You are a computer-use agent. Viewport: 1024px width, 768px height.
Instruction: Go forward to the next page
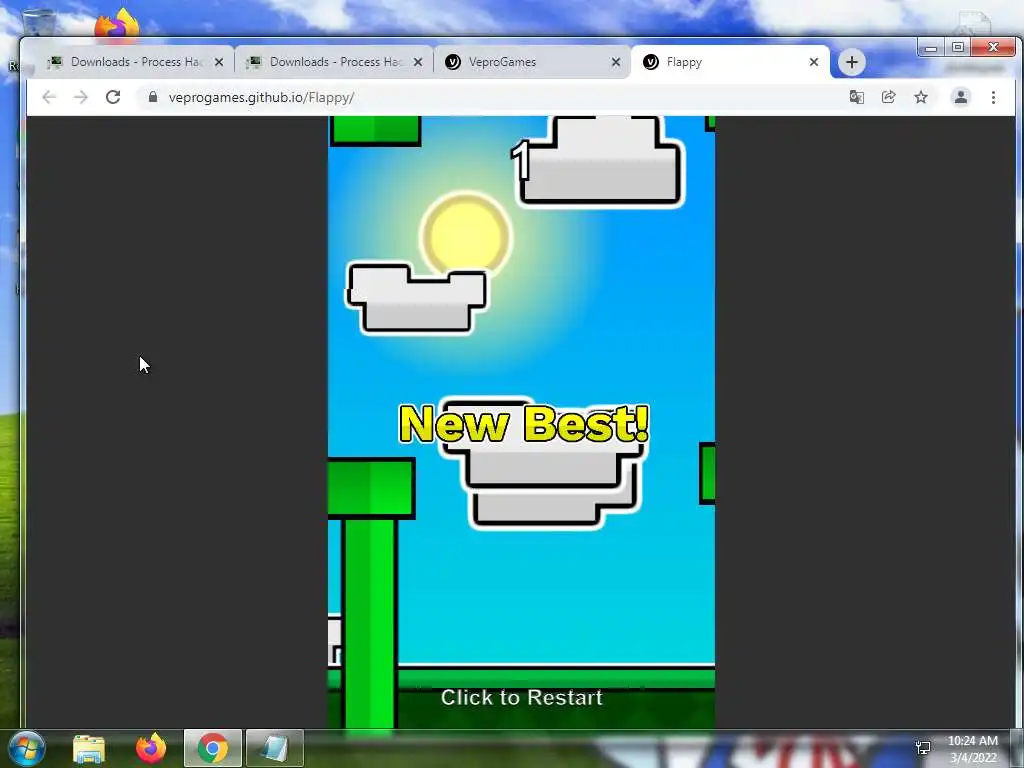tap(81, 97)
